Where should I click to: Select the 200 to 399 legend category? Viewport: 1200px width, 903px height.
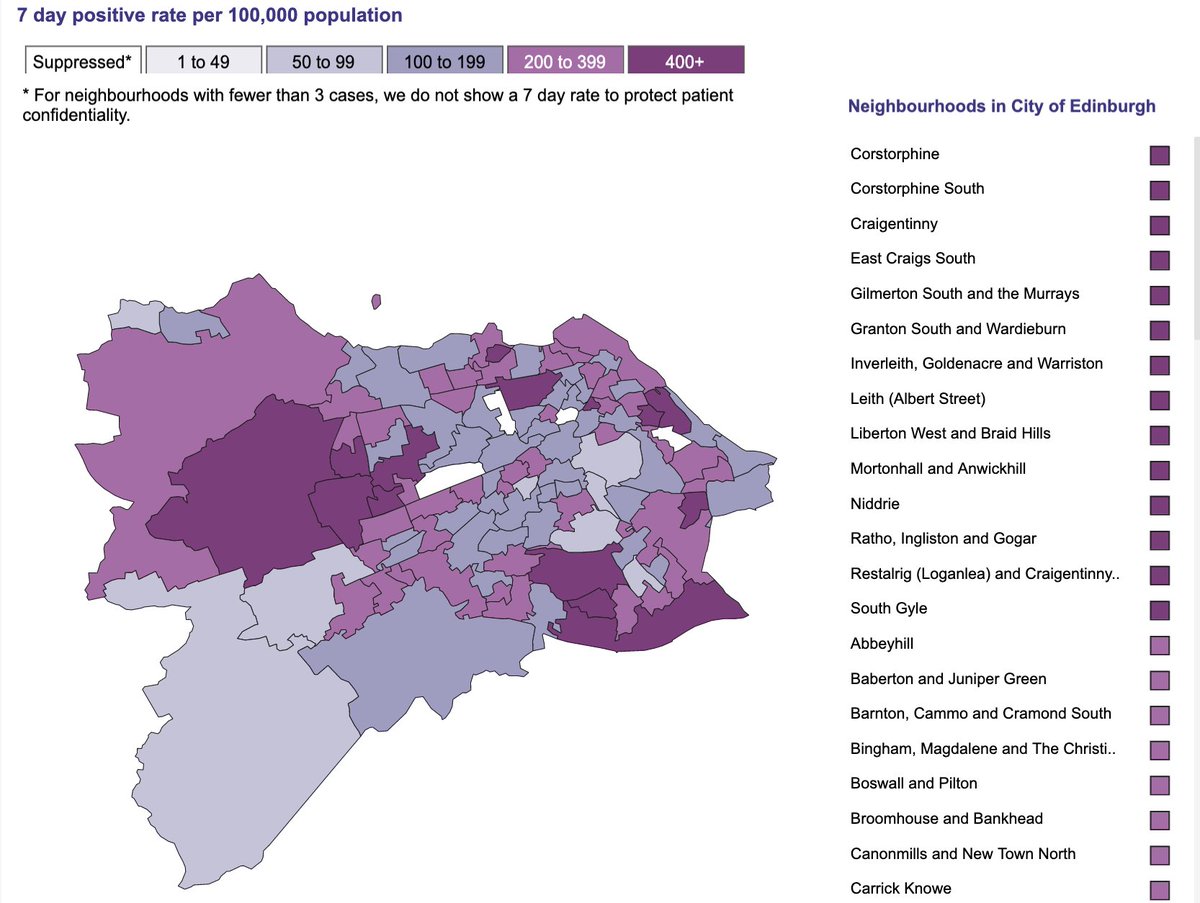pyautogui.click(x=565, y=59)
